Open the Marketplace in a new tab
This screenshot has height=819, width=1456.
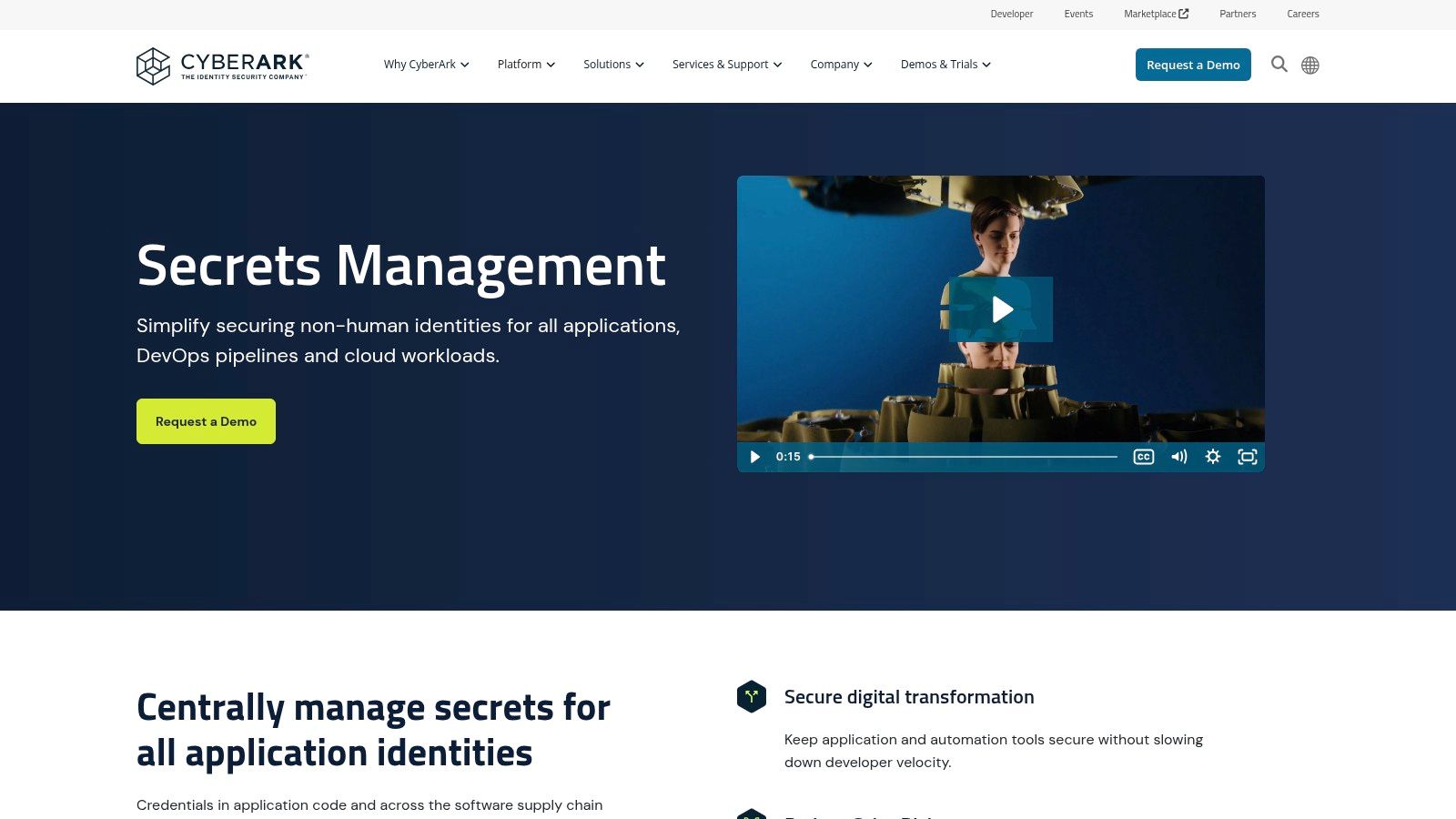coord(1156,14)
